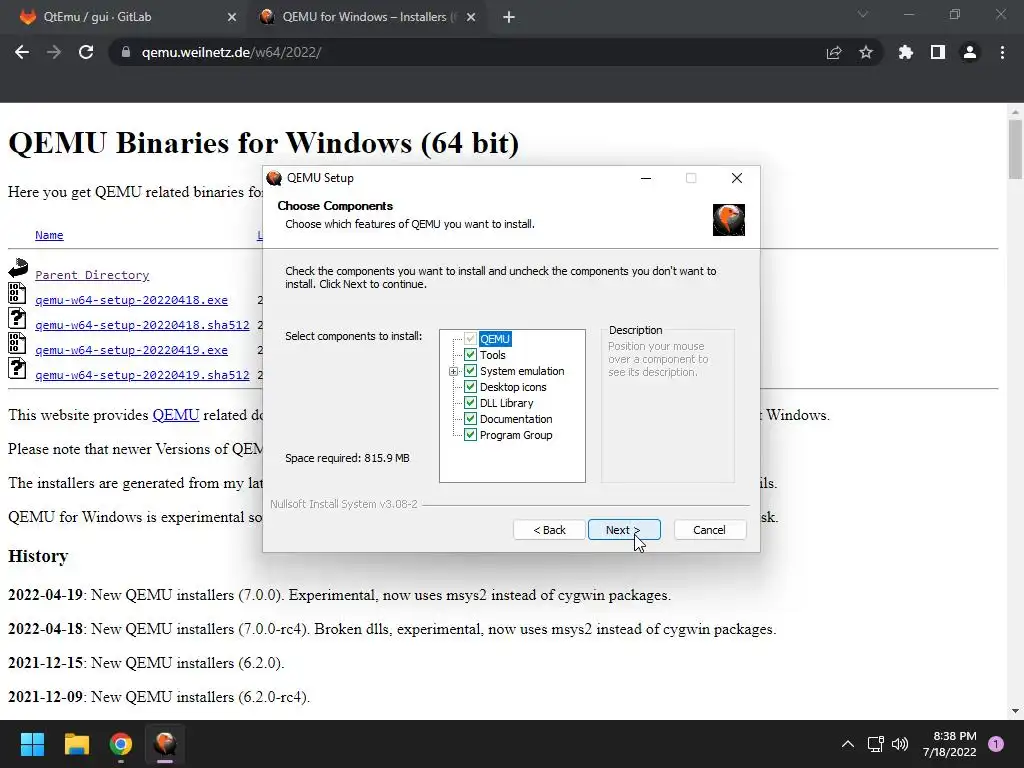
Task: Select the Tools component label
Action: click(x=492, y=355)
